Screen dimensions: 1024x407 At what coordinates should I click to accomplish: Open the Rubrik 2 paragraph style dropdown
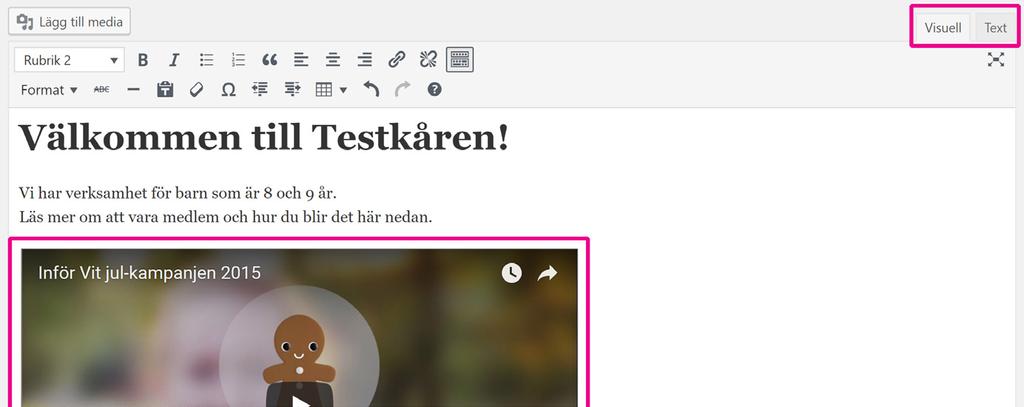click(69, 60)
